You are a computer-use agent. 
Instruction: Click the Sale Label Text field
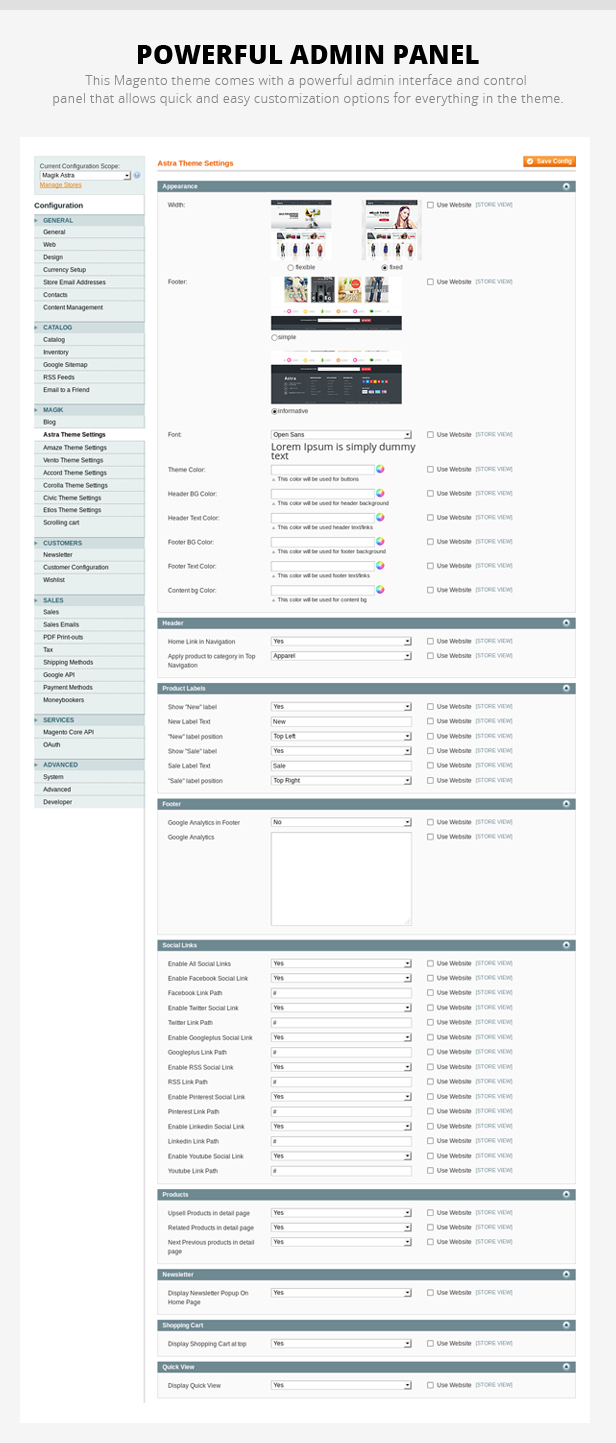(341, 765)
